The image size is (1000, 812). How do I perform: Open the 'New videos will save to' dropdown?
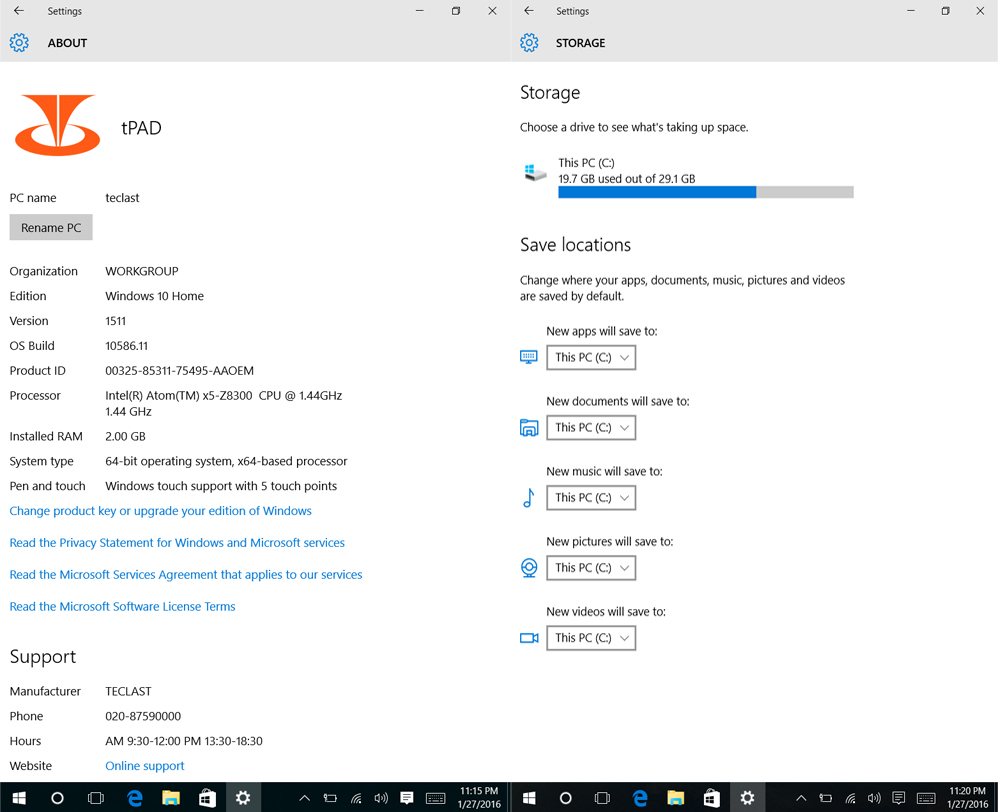point(591,638)
